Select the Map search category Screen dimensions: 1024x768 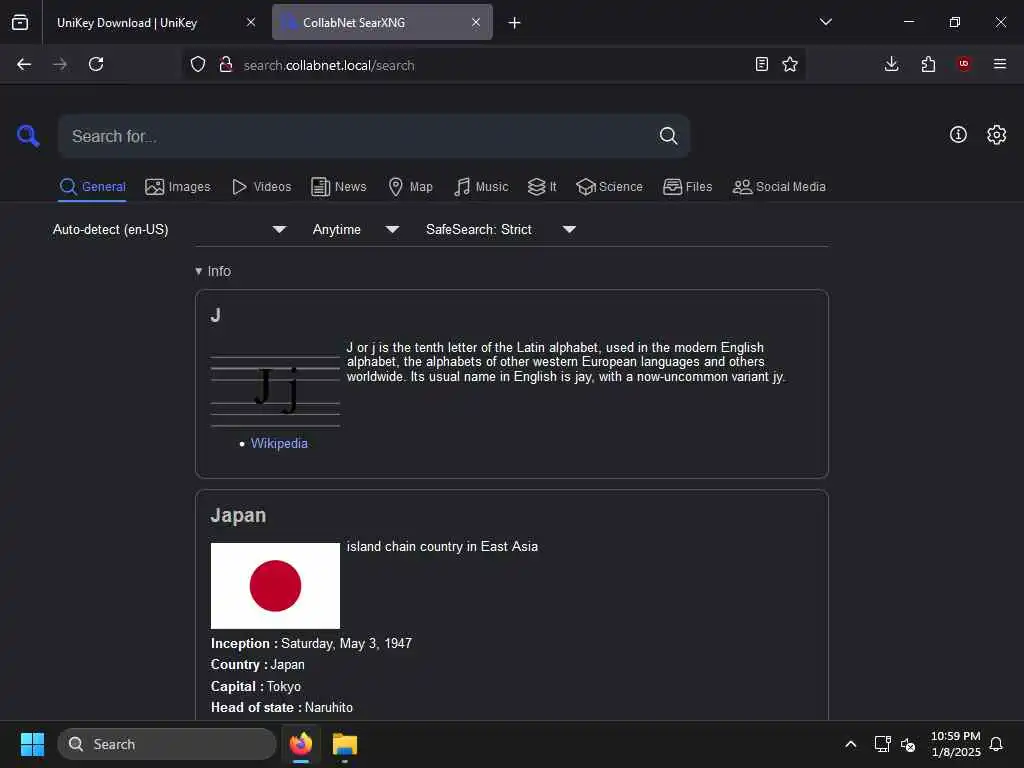(411, 187)
